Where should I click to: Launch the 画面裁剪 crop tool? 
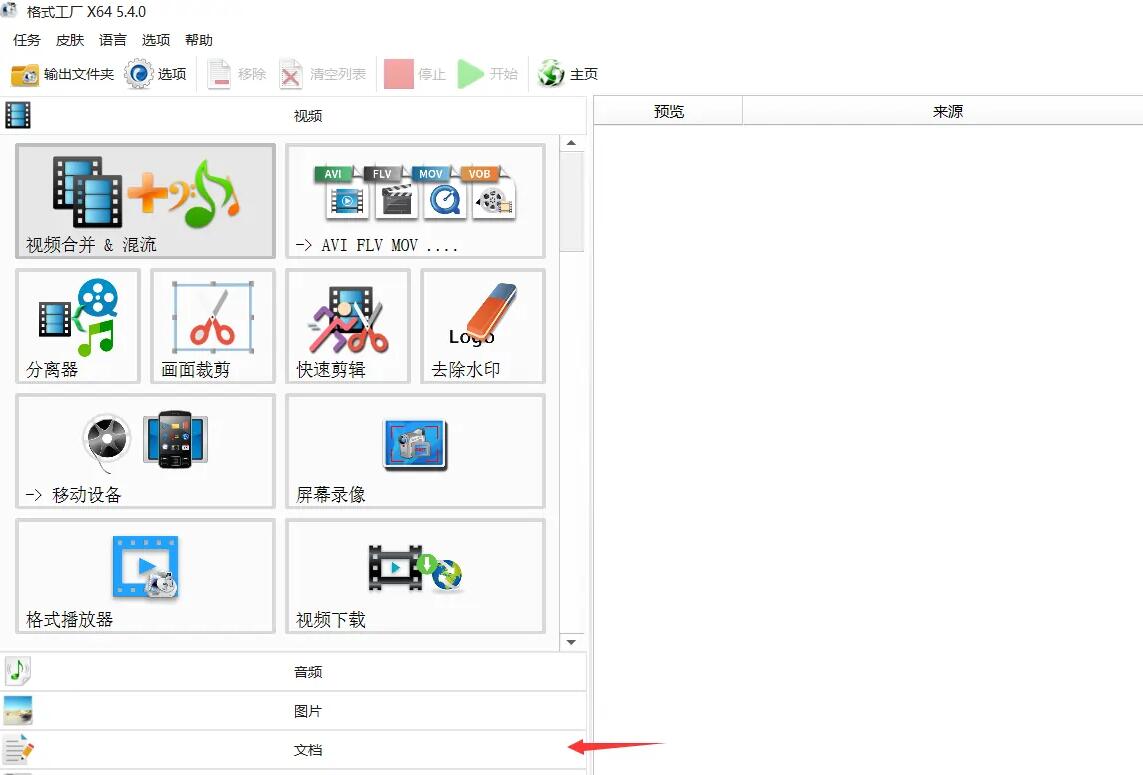pos(212,326)
